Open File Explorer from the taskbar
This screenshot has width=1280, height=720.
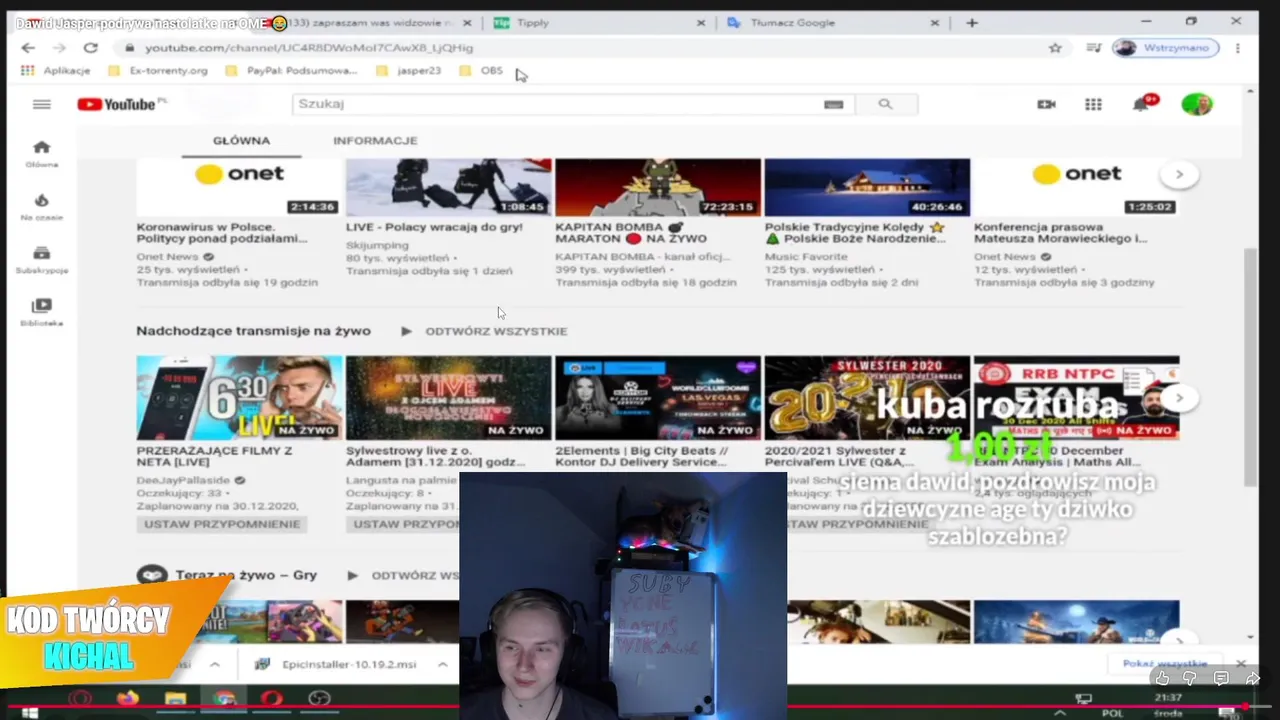click(175, 698)
